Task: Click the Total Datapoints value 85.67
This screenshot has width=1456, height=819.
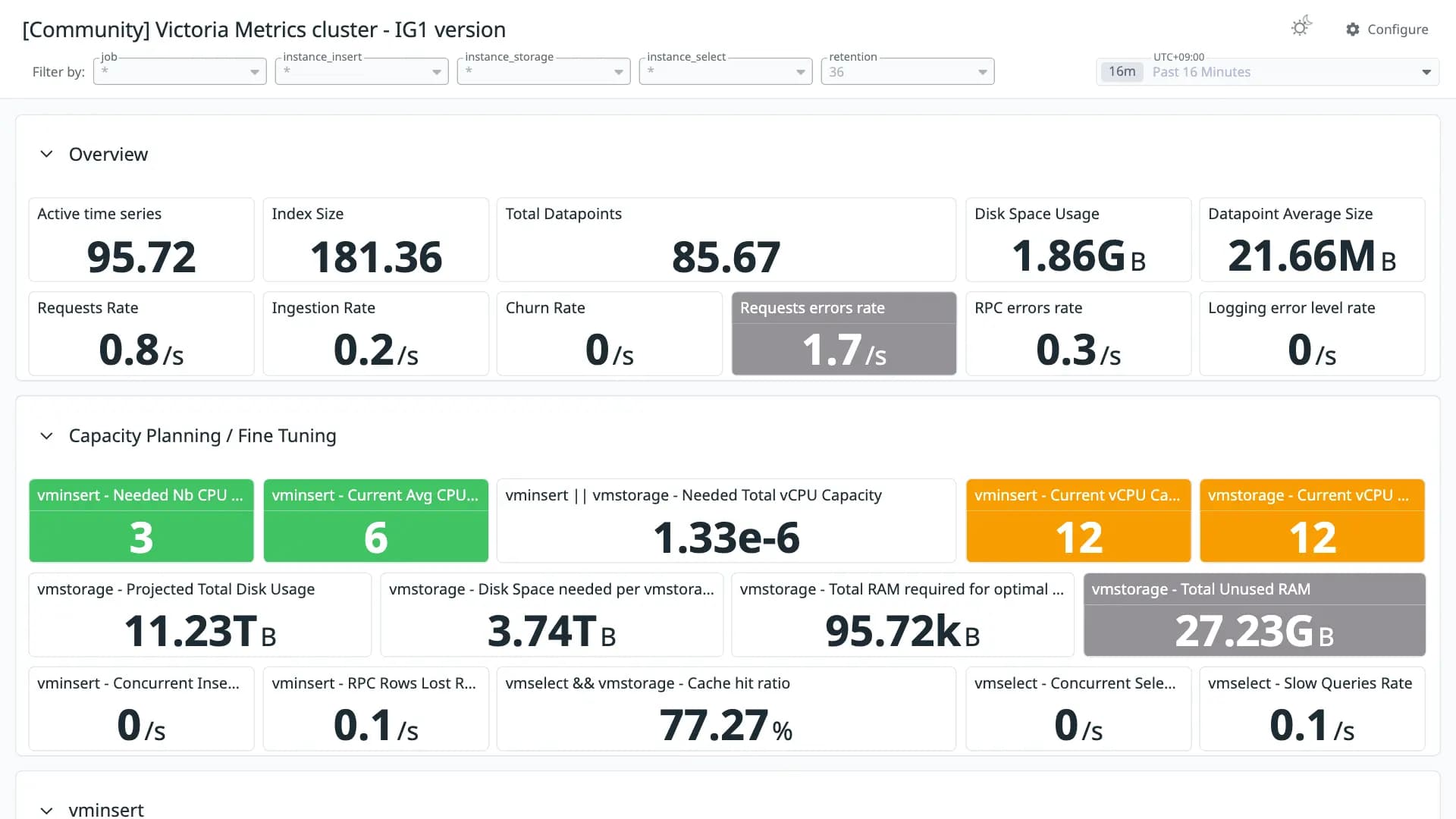Action: tap(726, 257)
